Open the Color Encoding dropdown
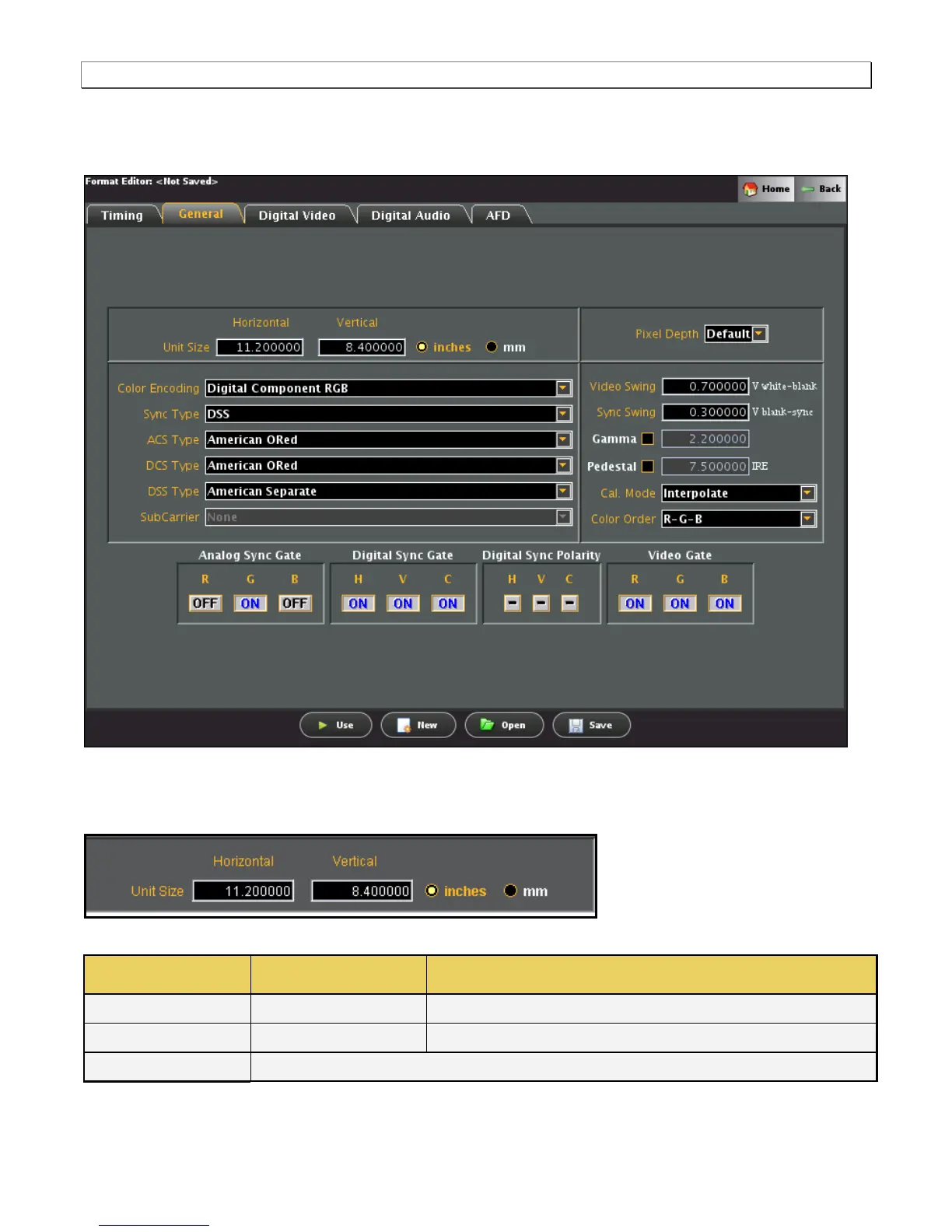The height and width of the screenshot is (1232, 952). point(389,388)
